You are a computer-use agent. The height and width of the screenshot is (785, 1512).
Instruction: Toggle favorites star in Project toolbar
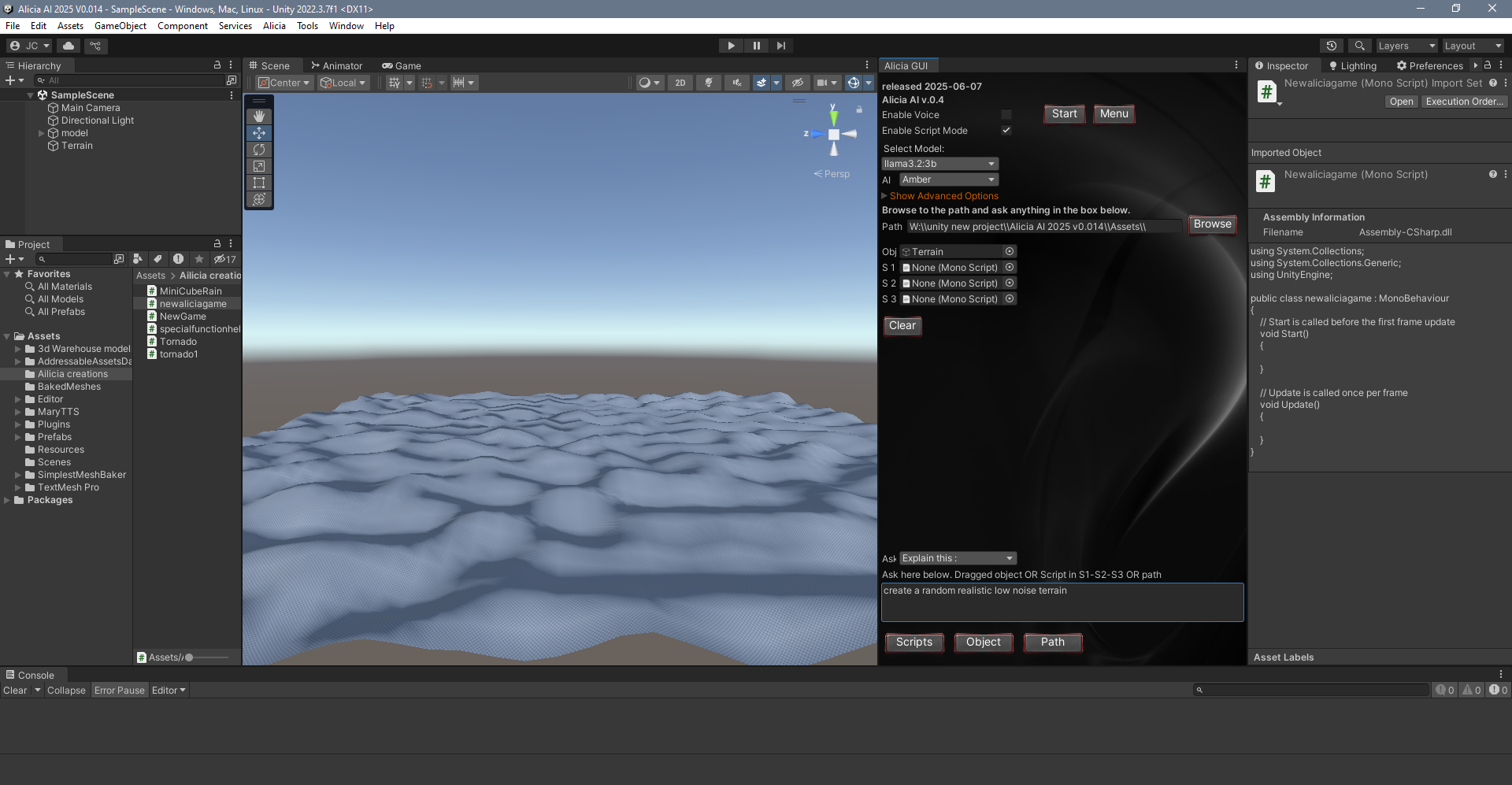coord(199,259)
